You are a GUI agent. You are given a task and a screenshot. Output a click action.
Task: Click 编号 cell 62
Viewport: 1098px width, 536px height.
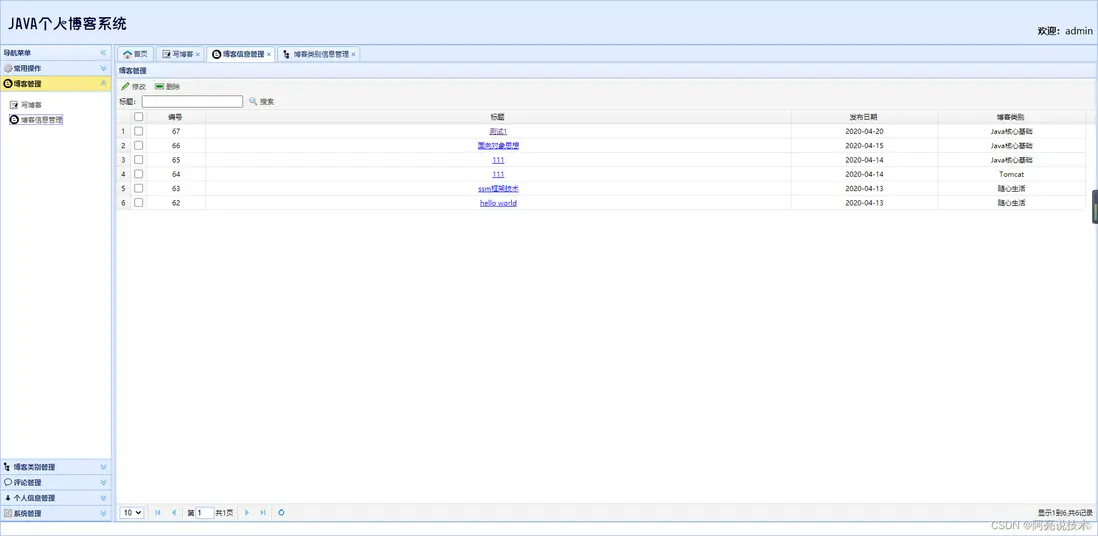(x=176, y=202)
